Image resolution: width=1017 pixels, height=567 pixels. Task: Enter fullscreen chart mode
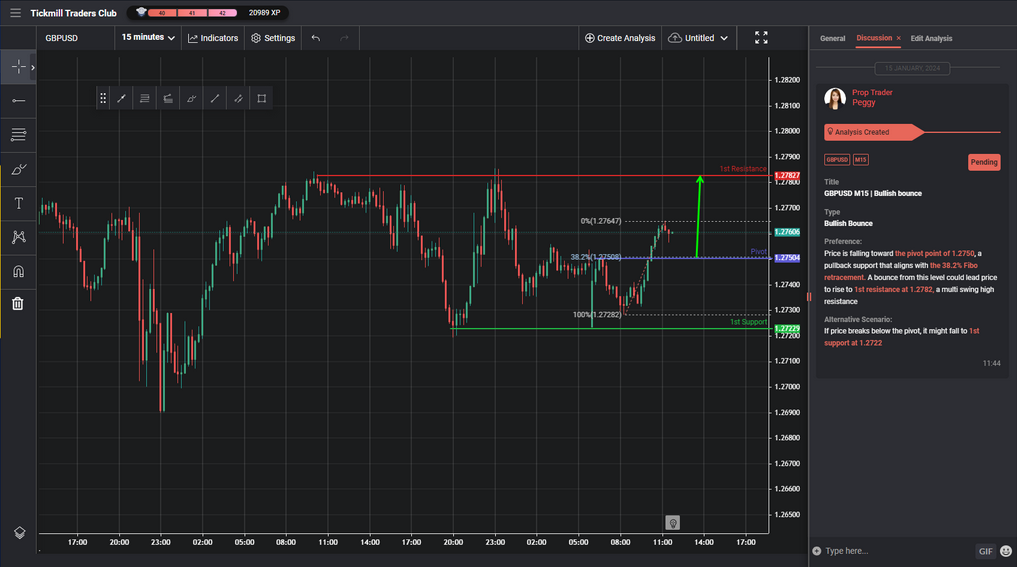[761, 38]
